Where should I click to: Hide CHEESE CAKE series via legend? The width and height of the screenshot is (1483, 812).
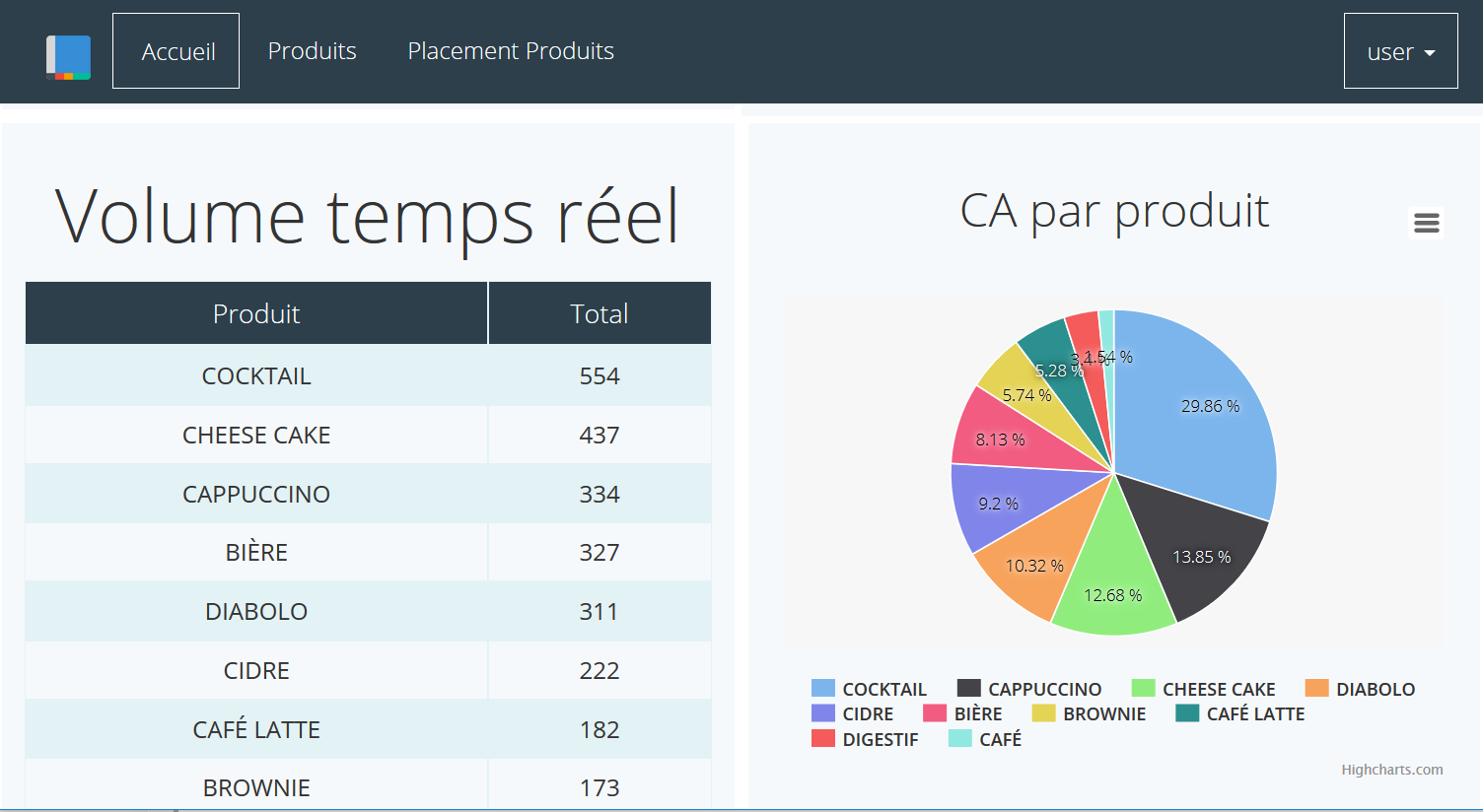click(x=1218, y=689)
